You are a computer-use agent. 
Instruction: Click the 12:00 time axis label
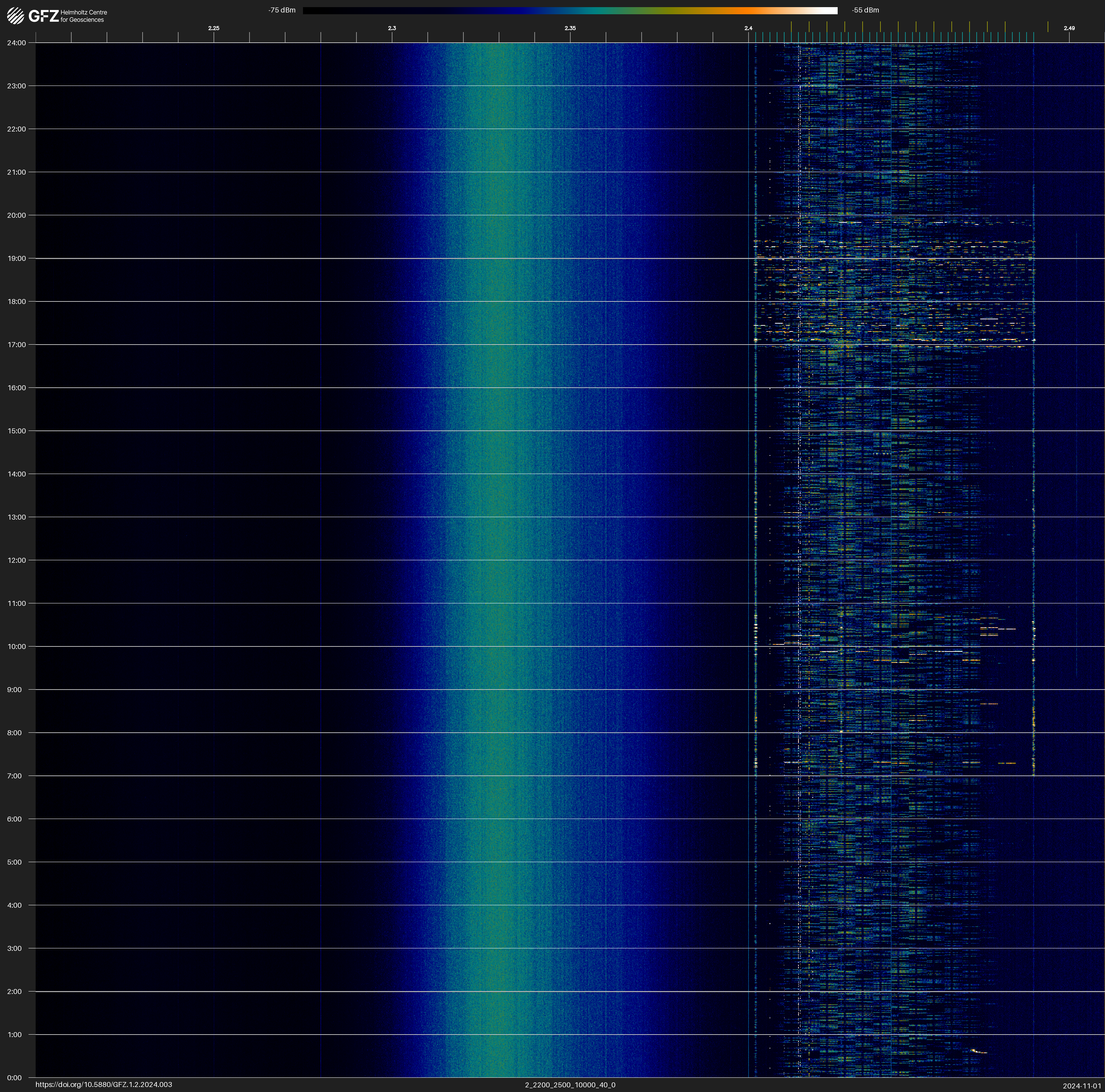(17, 560)
